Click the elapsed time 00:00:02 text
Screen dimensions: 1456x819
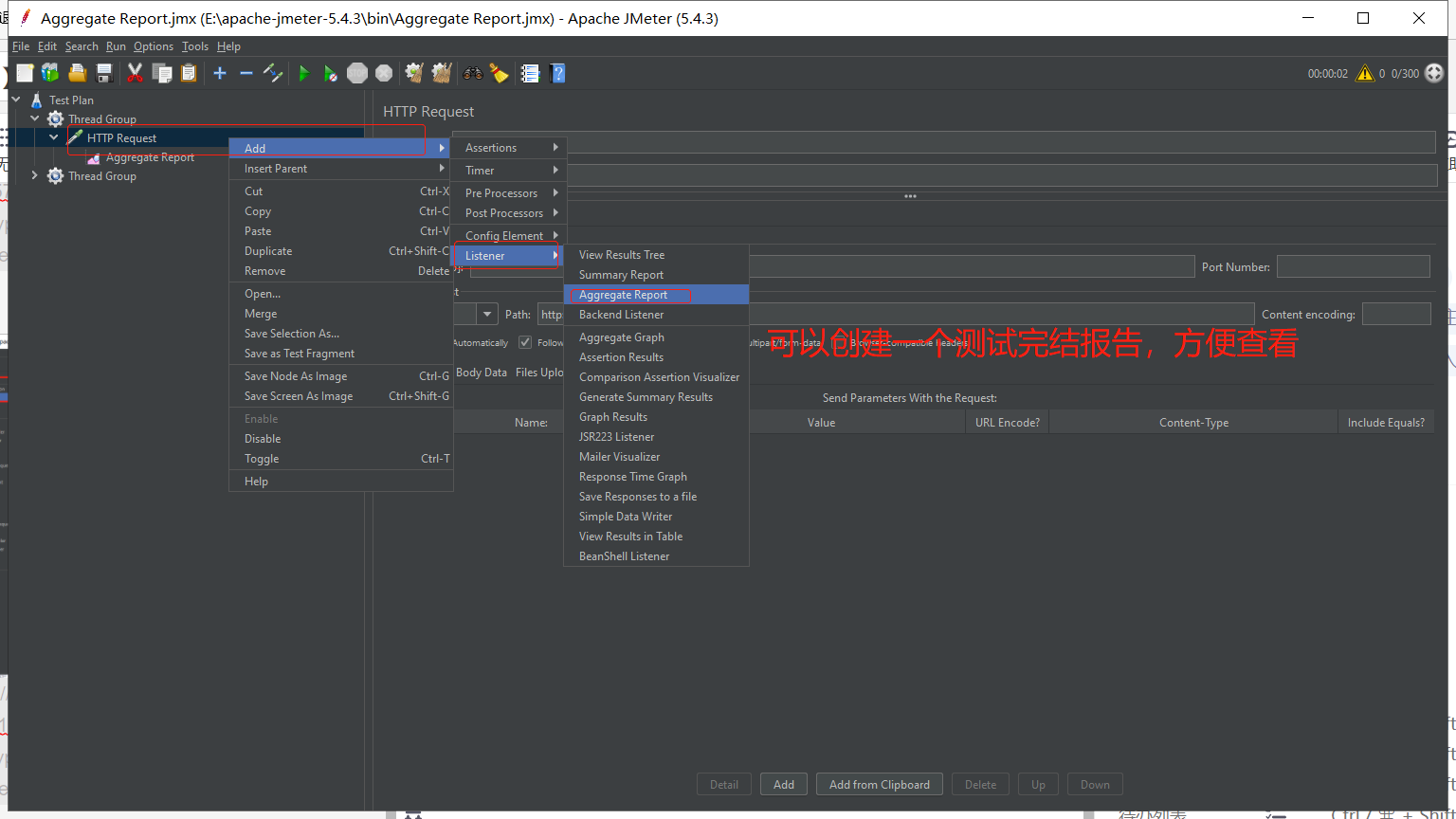coord(1328,74)
